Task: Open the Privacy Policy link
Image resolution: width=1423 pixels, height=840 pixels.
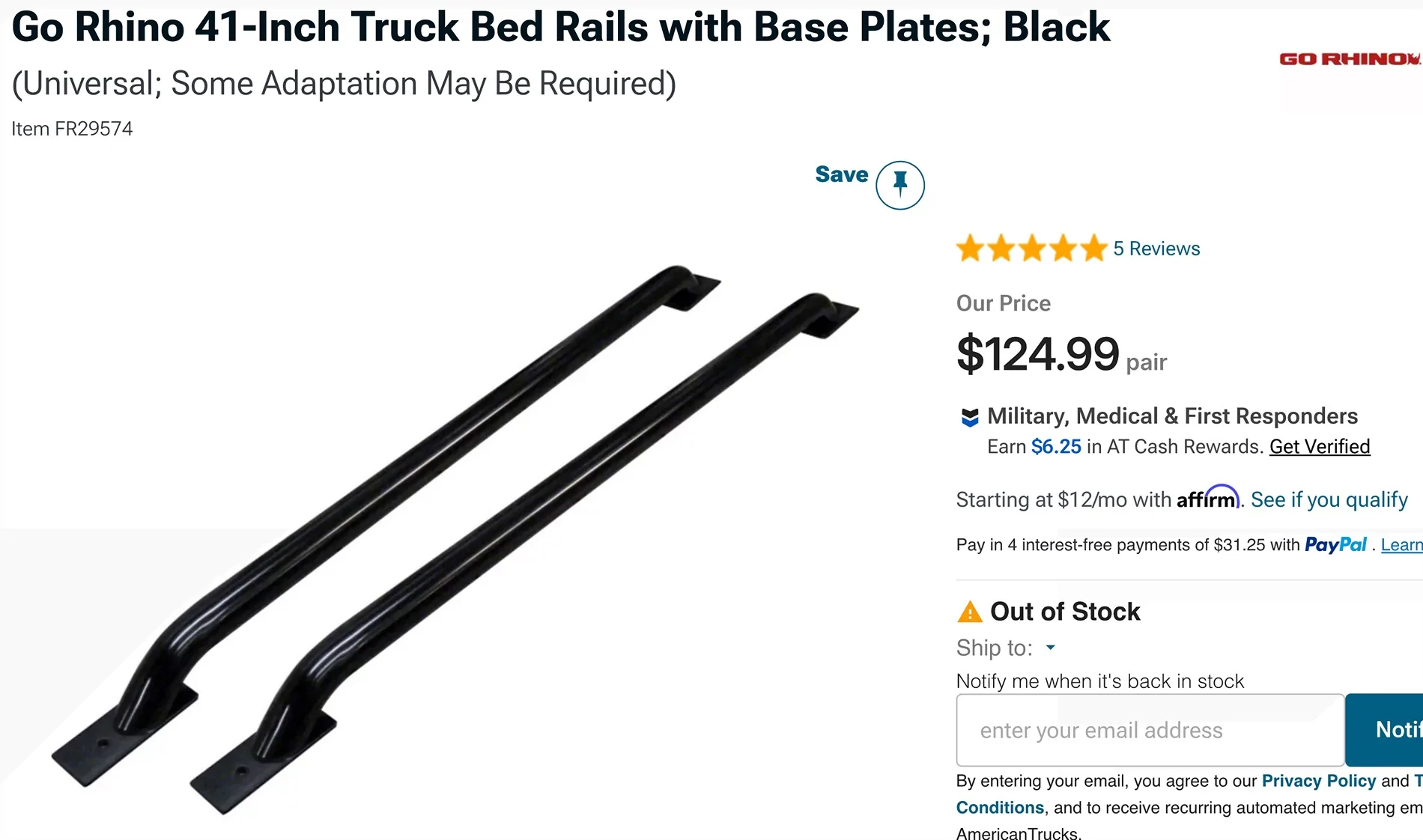Action: tap(1317, 781)
